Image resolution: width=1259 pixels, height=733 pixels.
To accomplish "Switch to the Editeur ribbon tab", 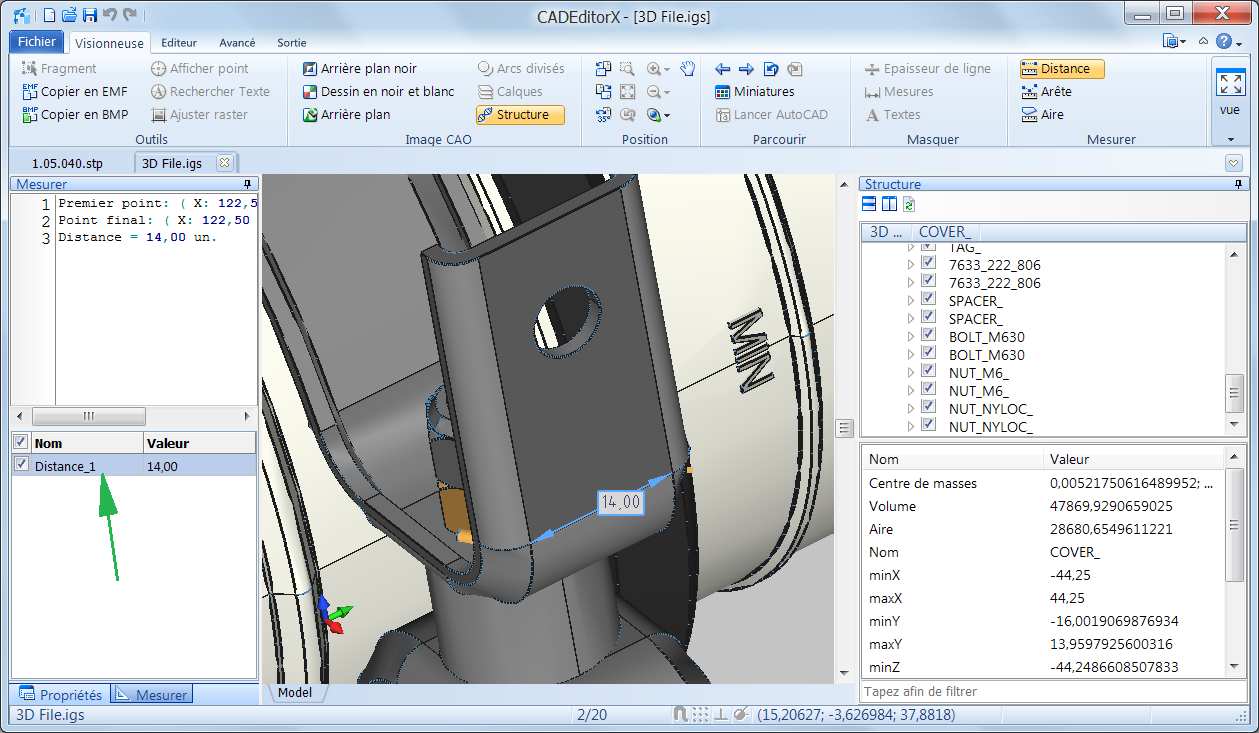I will [x=179, y=43].
